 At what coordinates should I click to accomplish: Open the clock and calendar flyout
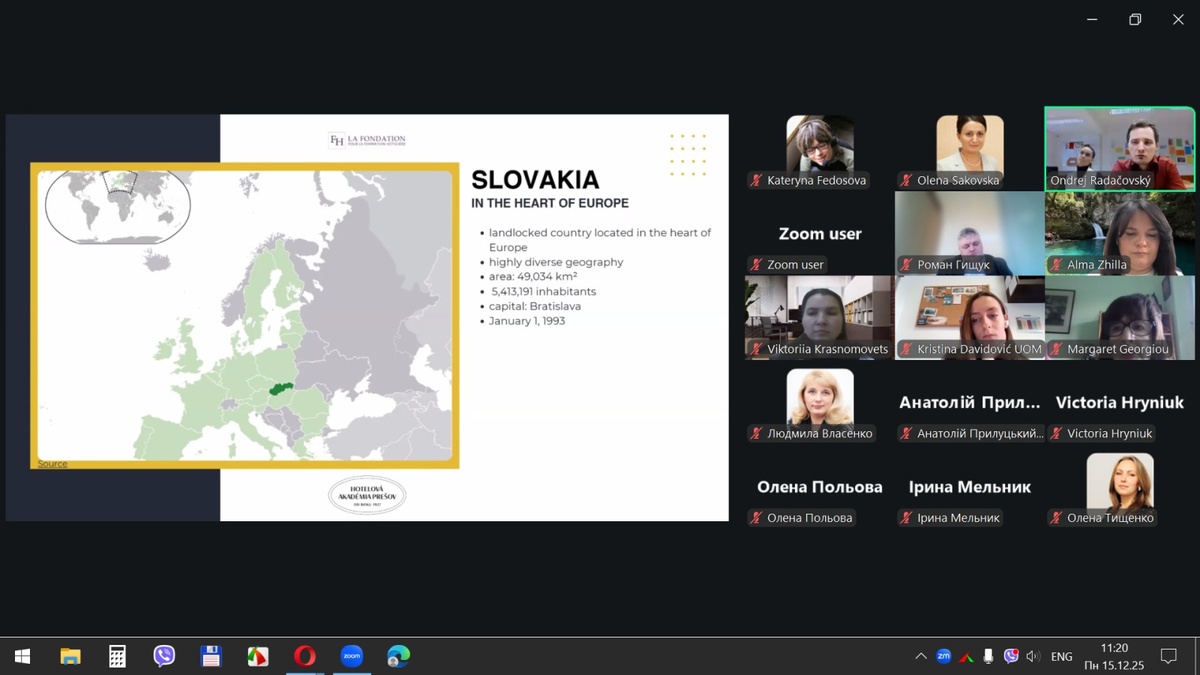coord(1113,656)
